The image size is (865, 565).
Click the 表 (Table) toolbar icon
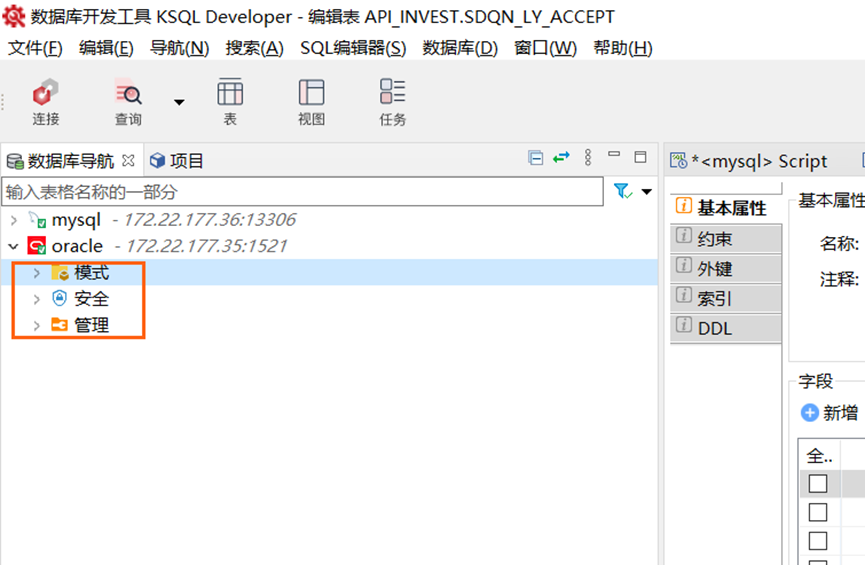point(230,102)
